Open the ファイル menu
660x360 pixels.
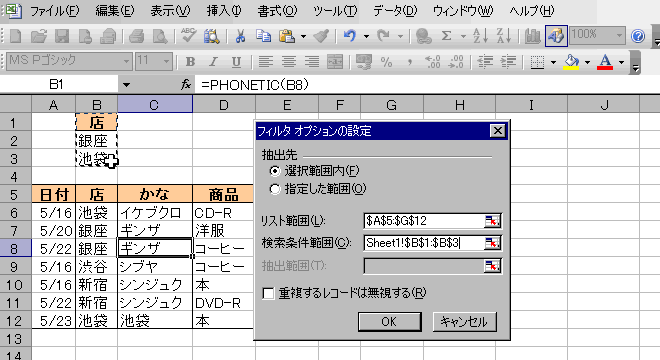coord(55,11)
